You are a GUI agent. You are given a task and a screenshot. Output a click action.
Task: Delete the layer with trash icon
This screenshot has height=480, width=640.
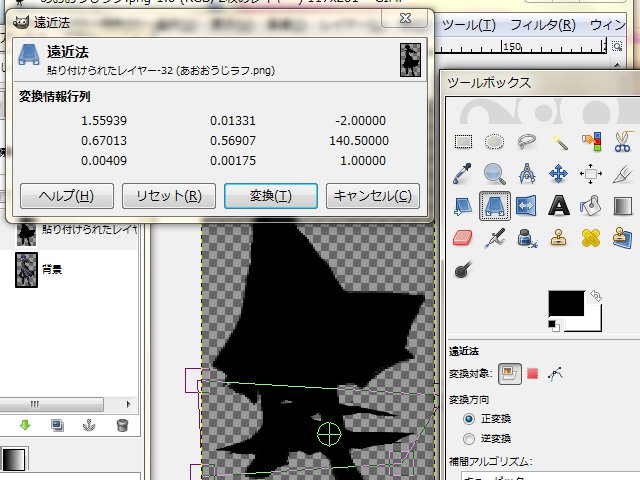[122, 425]
